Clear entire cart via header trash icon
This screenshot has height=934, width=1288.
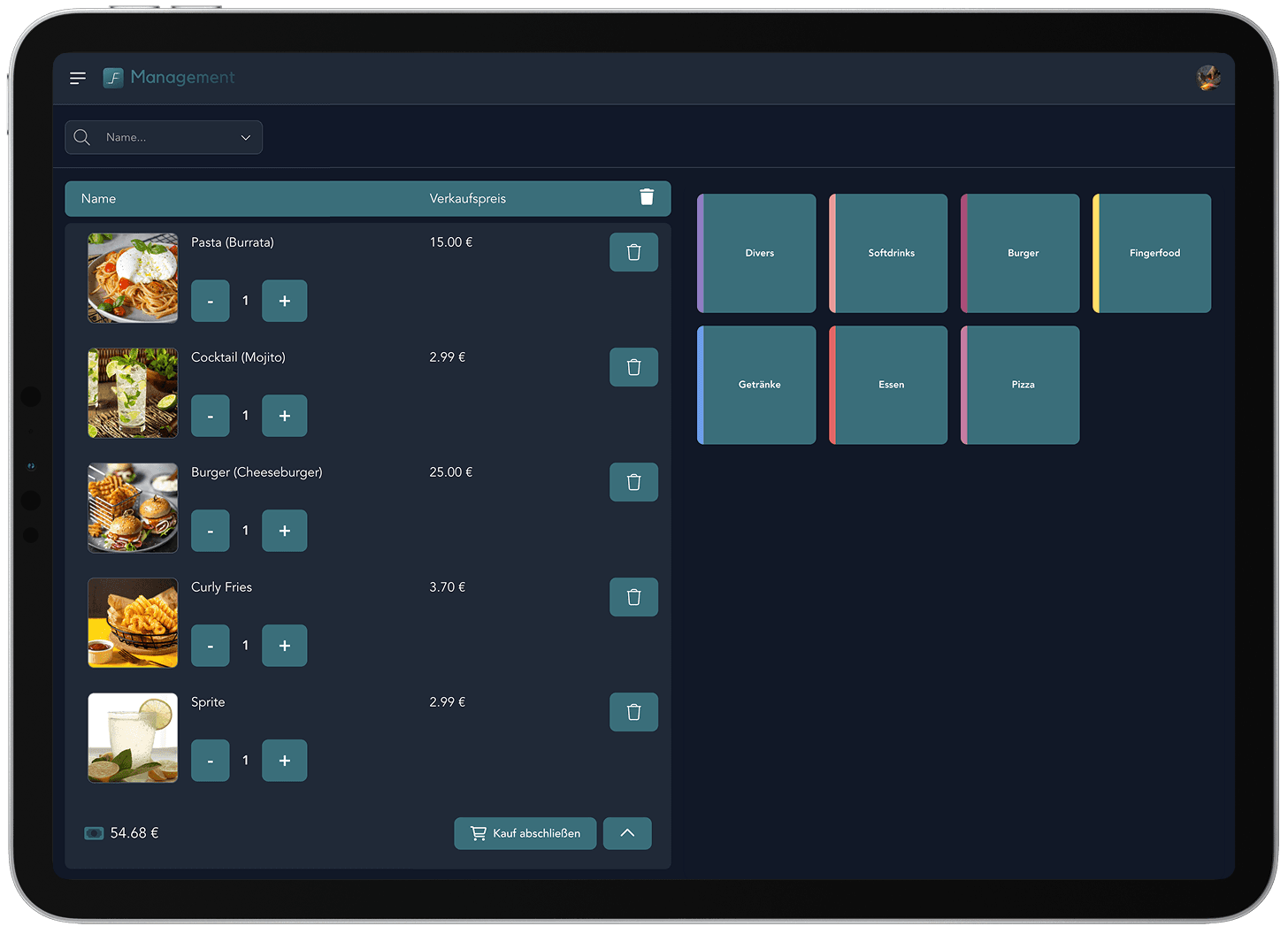(x=647, y=197)
